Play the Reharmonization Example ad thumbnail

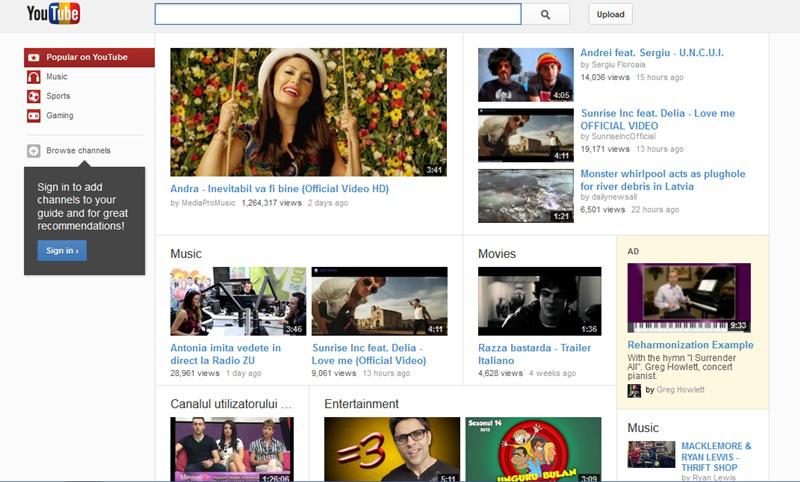pyautogui.click(x=688, y=298)
